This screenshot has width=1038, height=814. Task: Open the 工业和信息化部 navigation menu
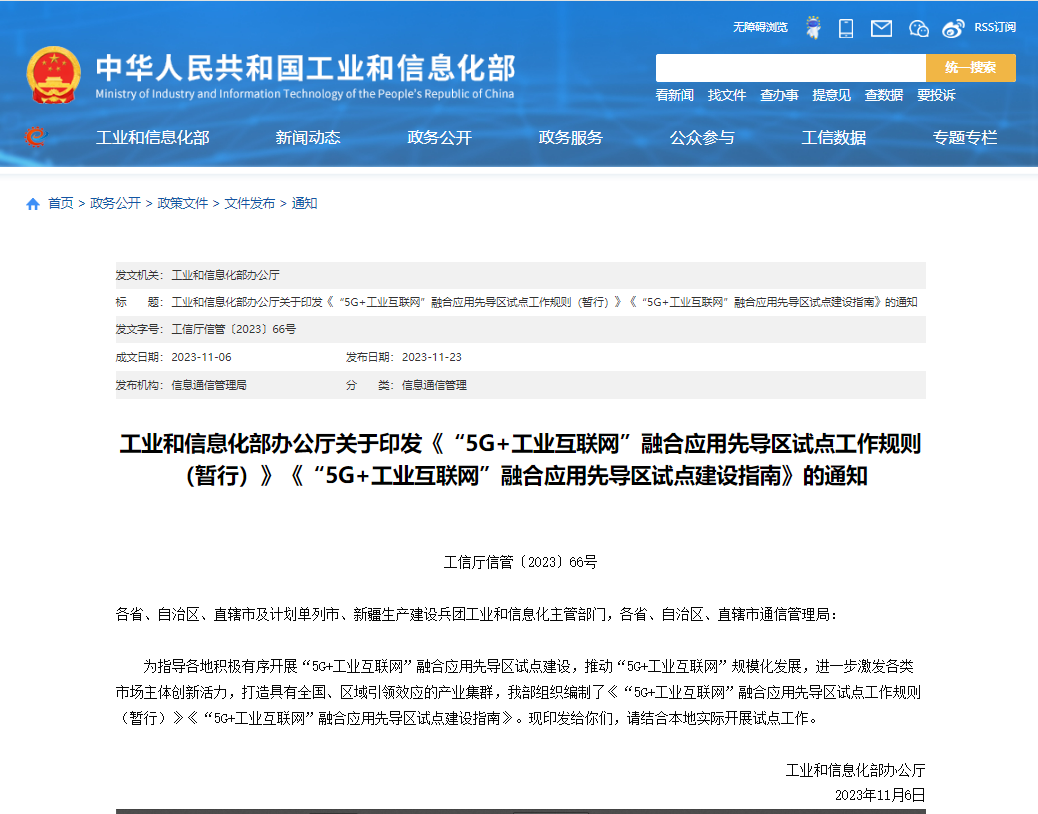[x=152, y=138]
